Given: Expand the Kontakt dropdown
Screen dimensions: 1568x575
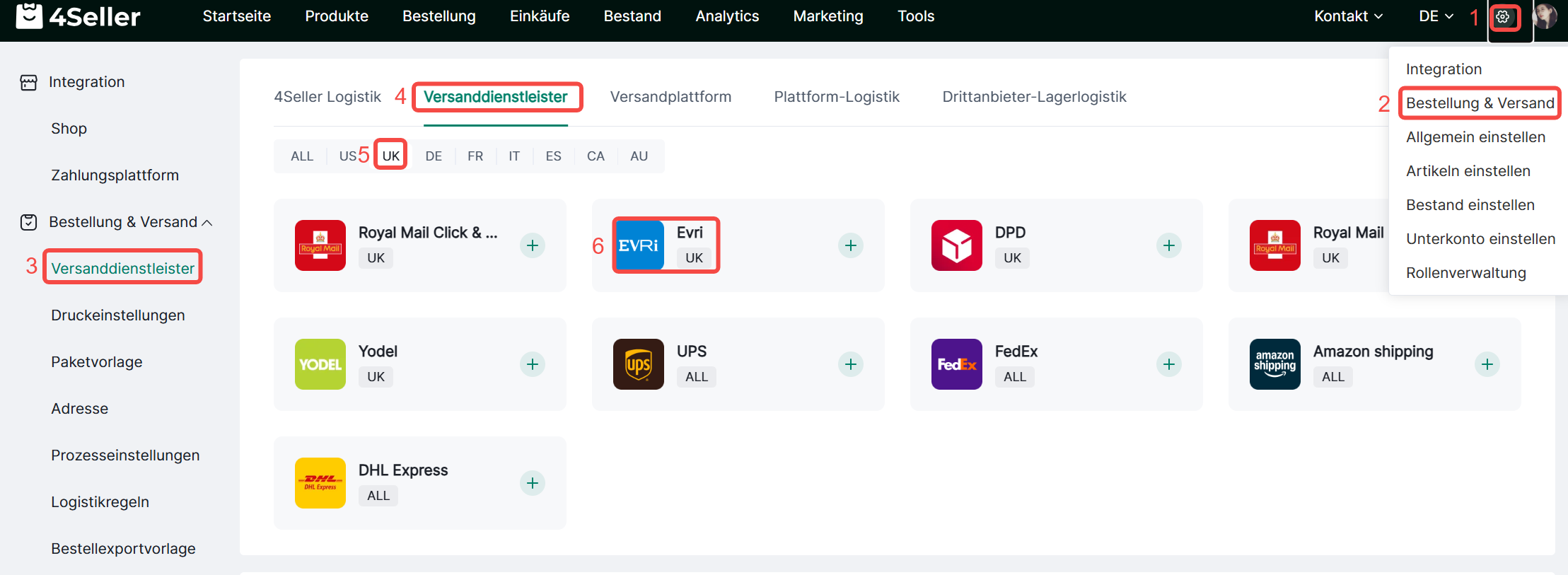Looking at the screenshot, I should [x=1348, y=16].
